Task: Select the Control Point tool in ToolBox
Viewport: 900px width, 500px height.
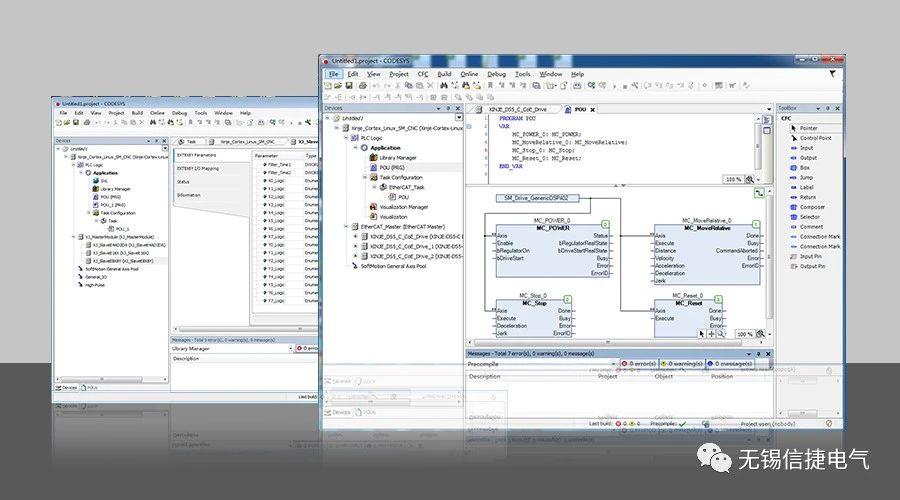Action: [x=810, y=138]
